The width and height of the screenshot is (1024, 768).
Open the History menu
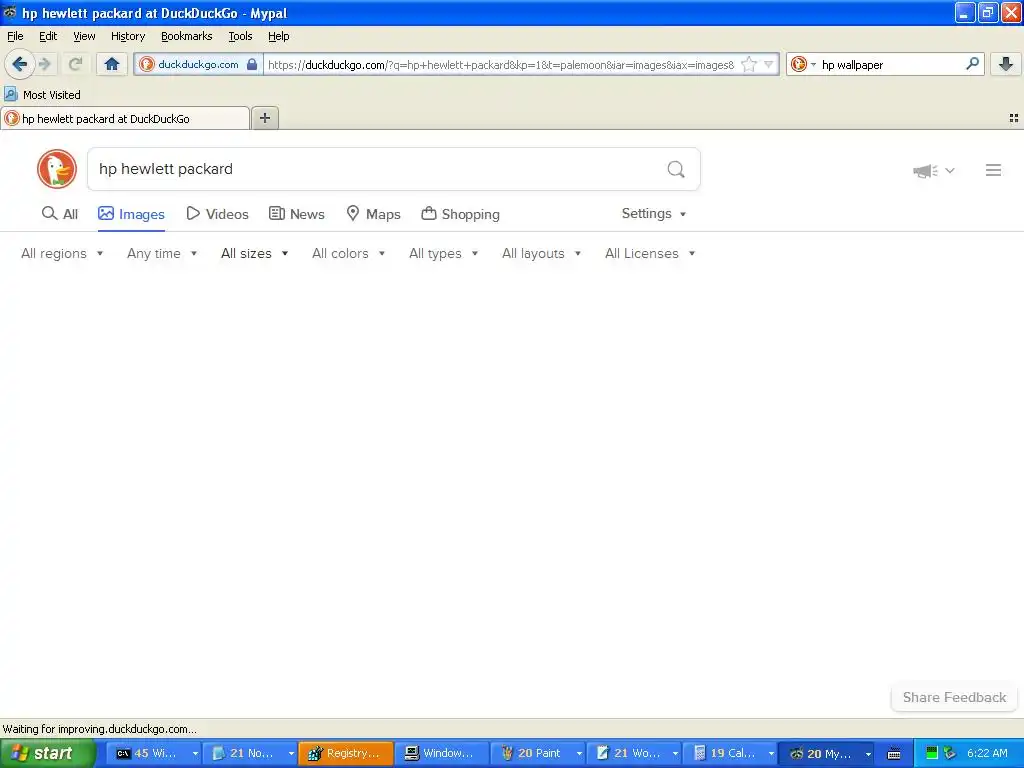(128, 36)
